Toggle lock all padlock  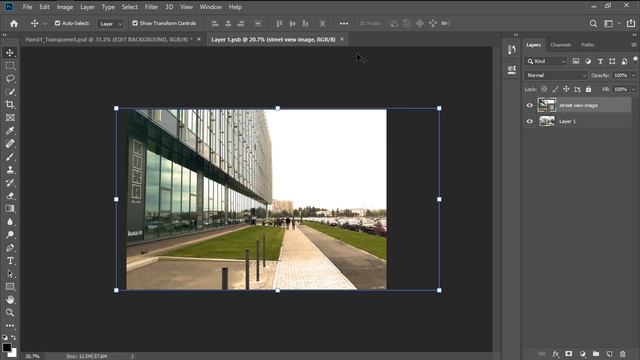(x=588, y=89)
